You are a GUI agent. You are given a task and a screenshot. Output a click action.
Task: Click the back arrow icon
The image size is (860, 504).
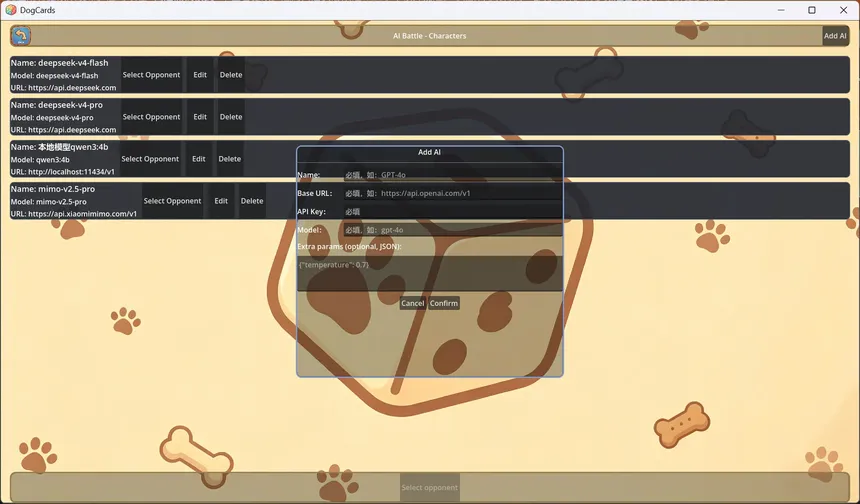[x=21, y=36]
